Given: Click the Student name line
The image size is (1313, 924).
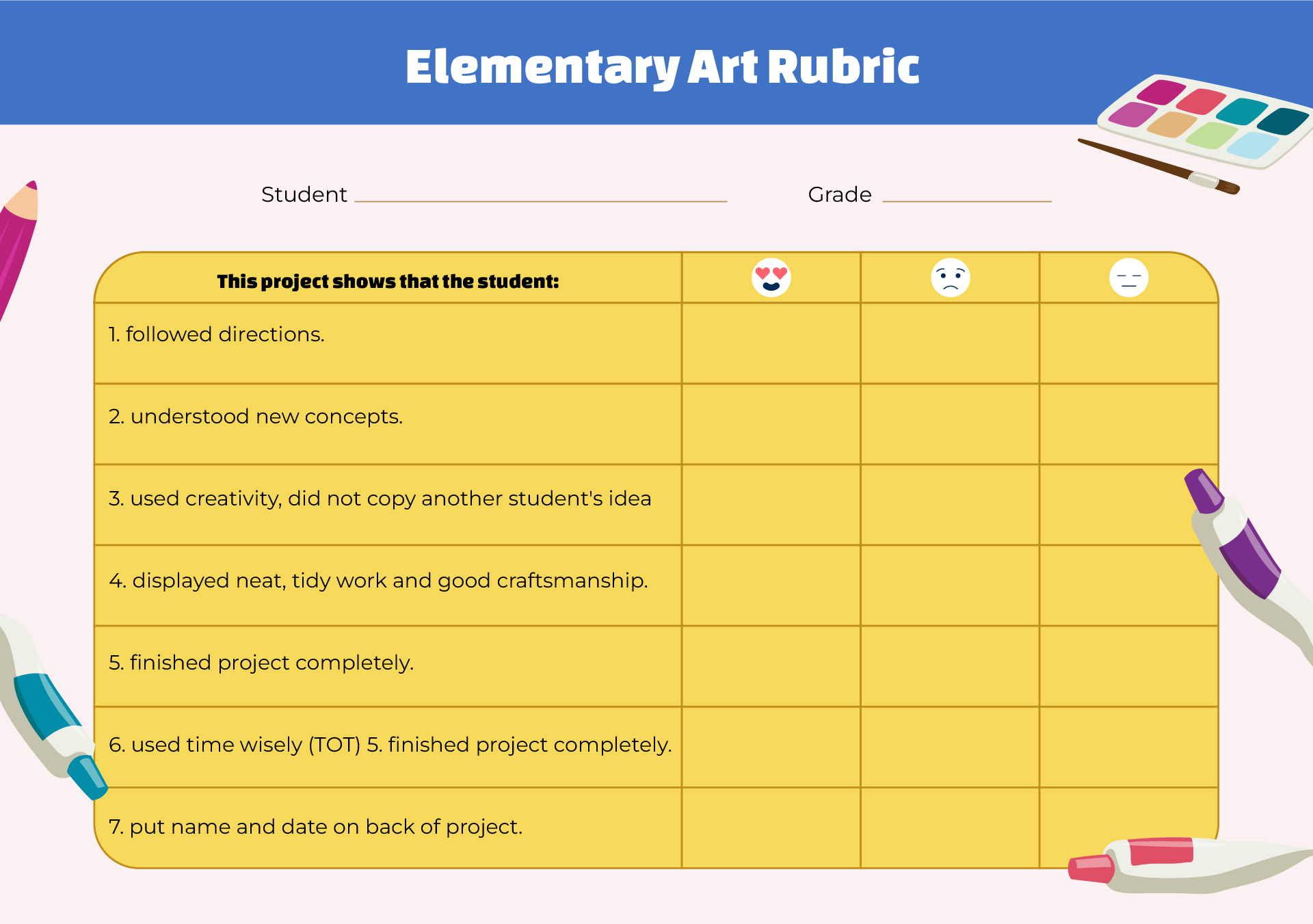Looking at the screenshot, I should pyautogui.click(x=540, y=200).
